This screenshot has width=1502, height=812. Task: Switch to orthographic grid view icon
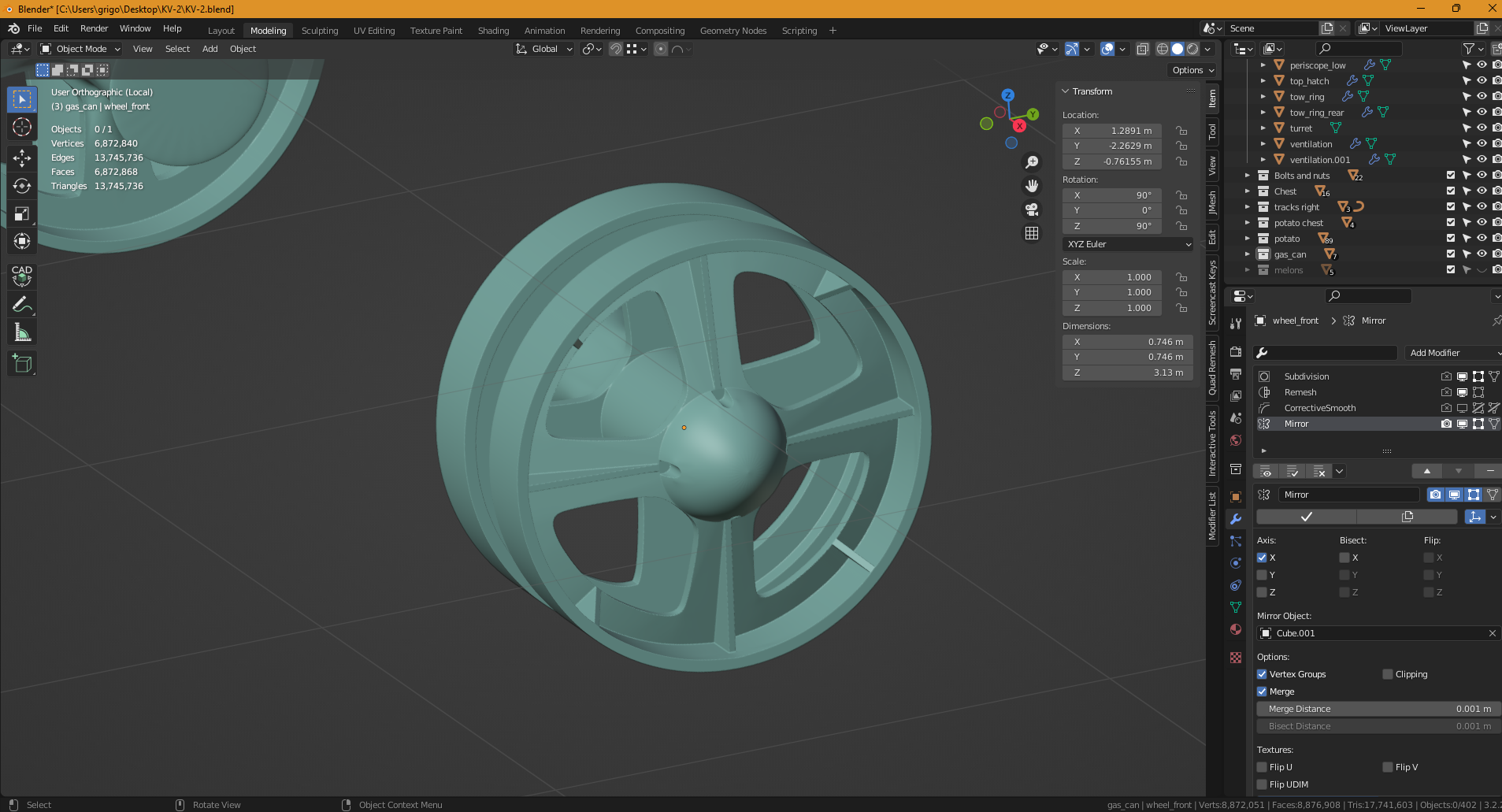[x=1032, y=233]
